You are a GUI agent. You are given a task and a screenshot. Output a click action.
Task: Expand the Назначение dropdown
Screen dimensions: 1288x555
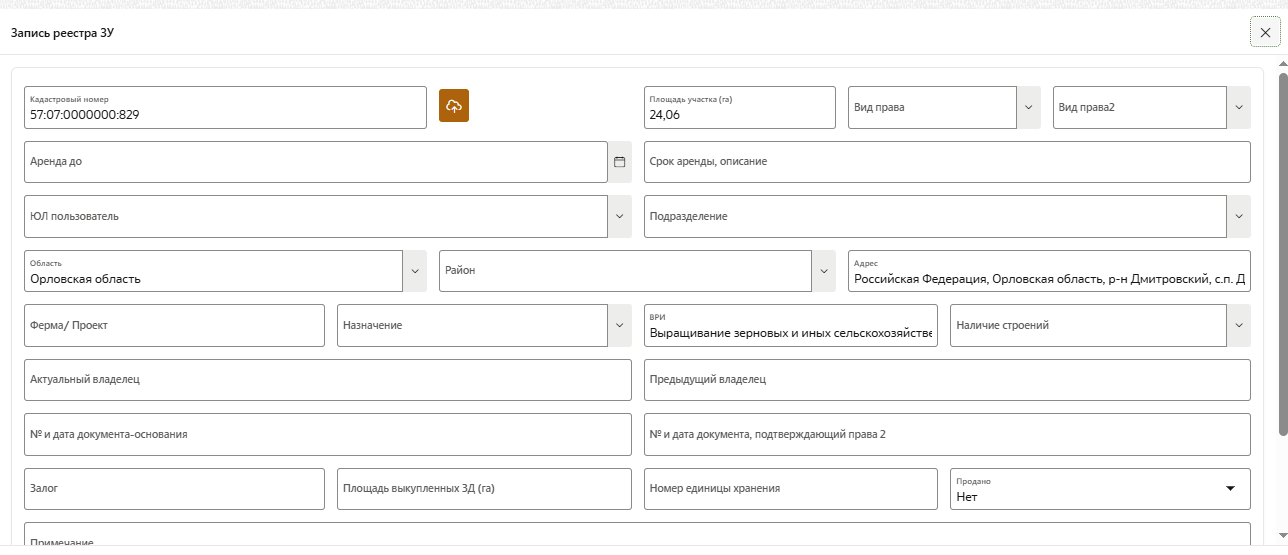click(619, 325)
